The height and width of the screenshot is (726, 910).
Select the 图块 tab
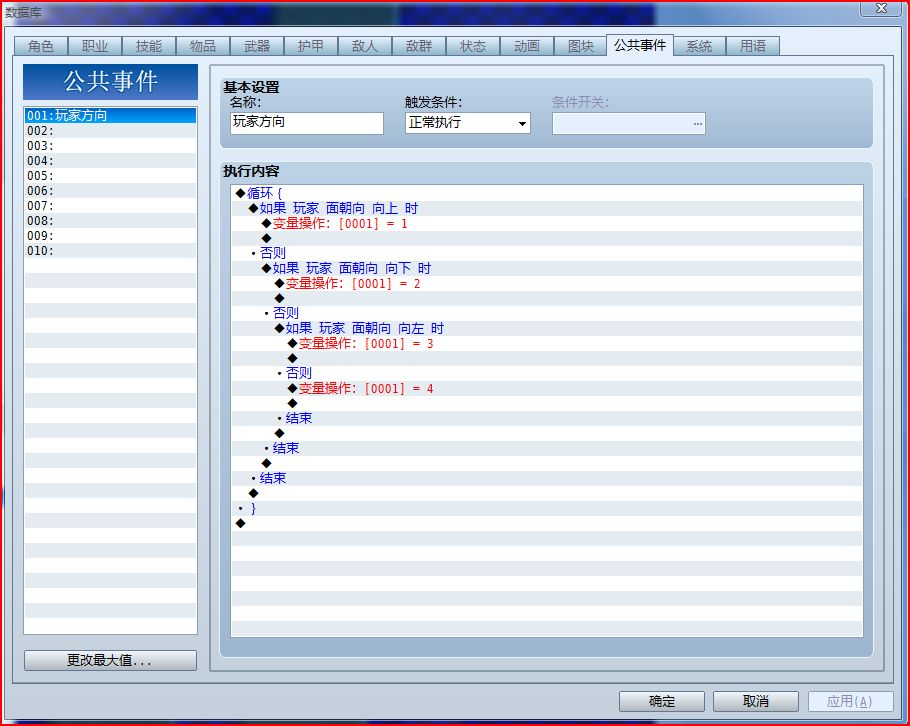[580, 46]
